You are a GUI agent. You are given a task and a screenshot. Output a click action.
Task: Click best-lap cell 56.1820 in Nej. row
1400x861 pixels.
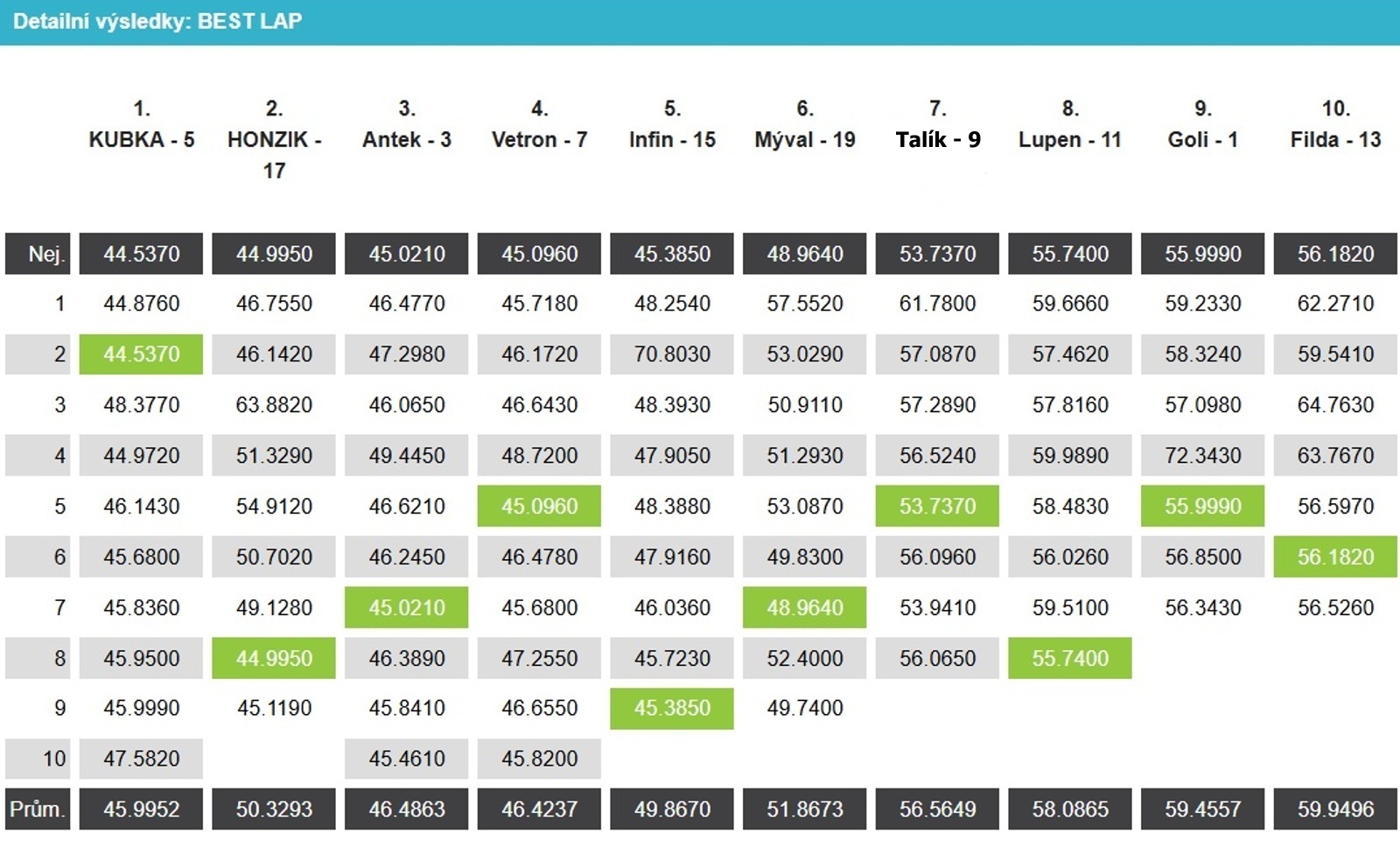tap(1335, 254)
